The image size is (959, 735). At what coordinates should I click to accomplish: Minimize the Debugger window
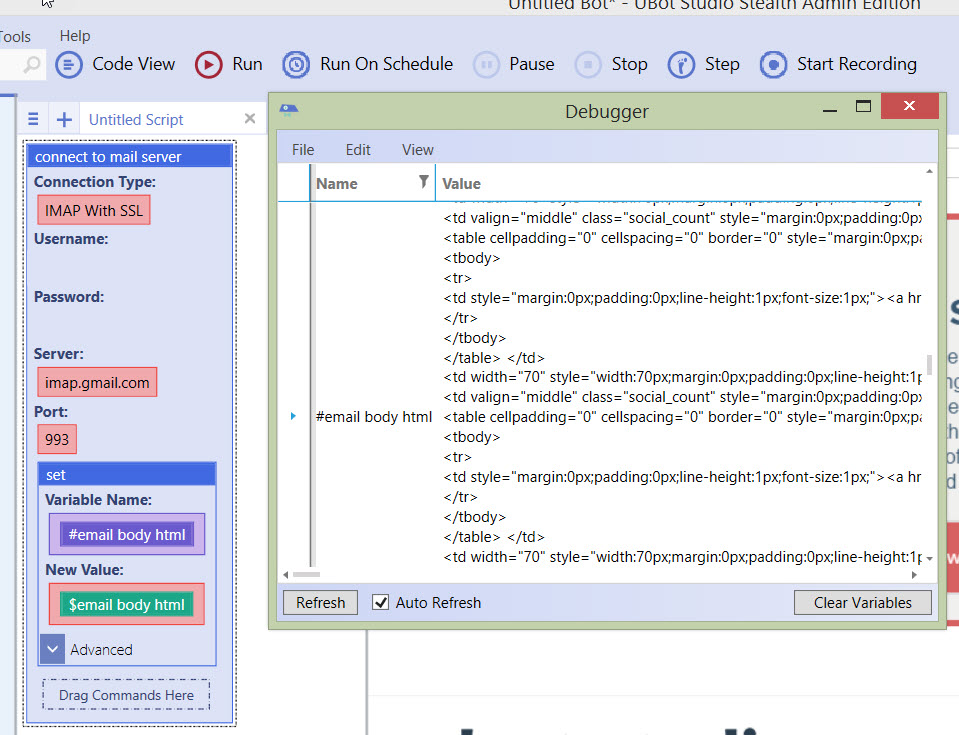[x=830, y=110]
